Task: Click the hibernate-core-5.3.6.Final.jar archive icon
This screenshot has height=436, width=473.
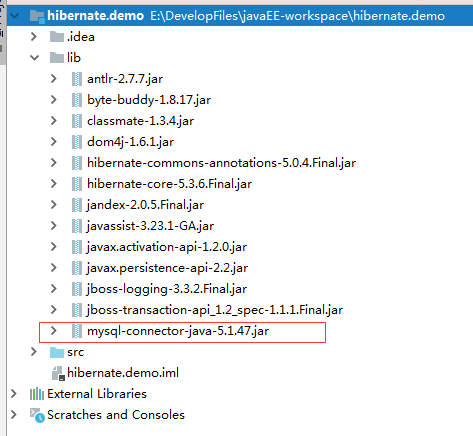Action: pyautogui.click(x=77, y=184)
